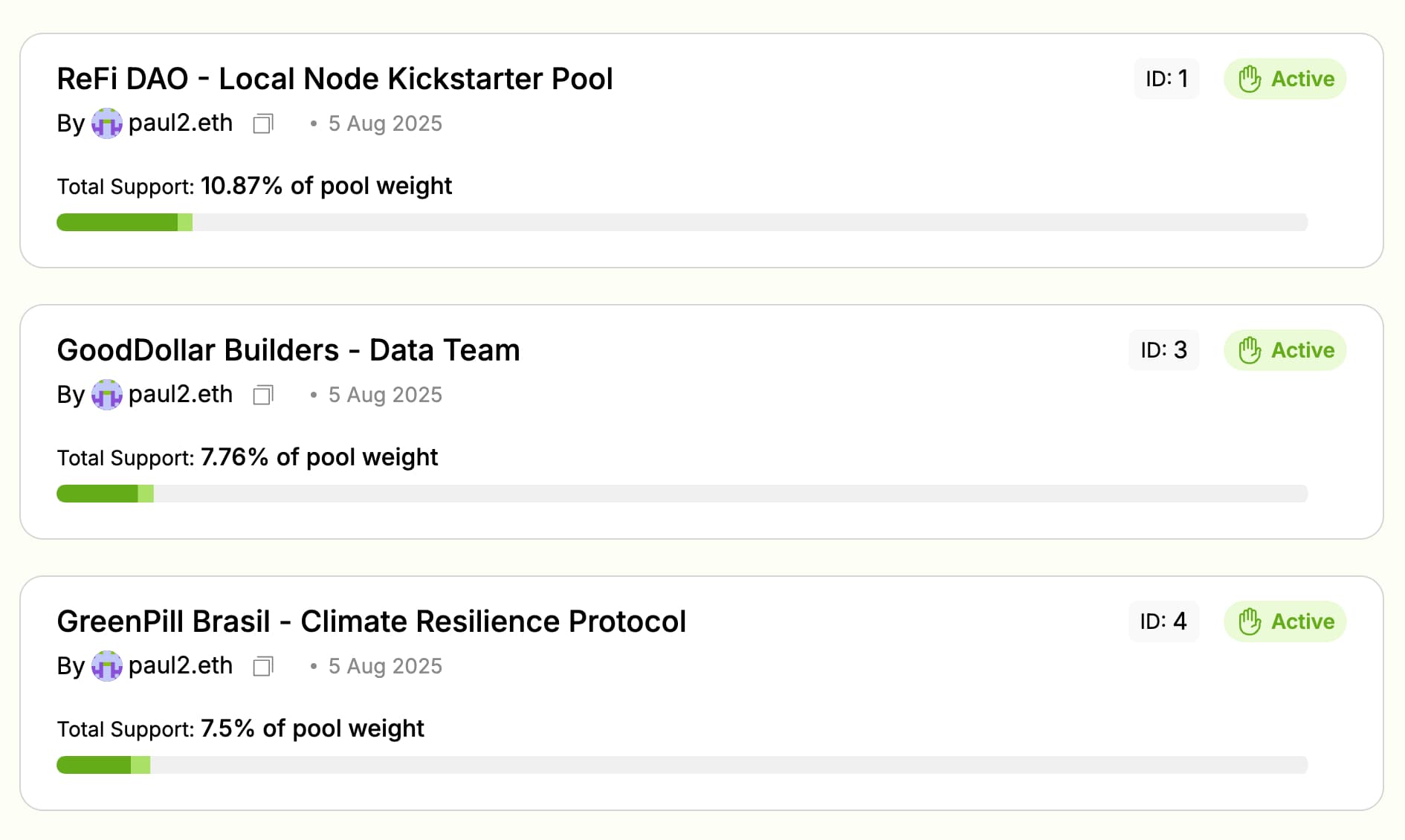Viewport: 1405px width, 840px height.
Task: Copy author address on ReFi DAO proposal
Action: [263, 123]
